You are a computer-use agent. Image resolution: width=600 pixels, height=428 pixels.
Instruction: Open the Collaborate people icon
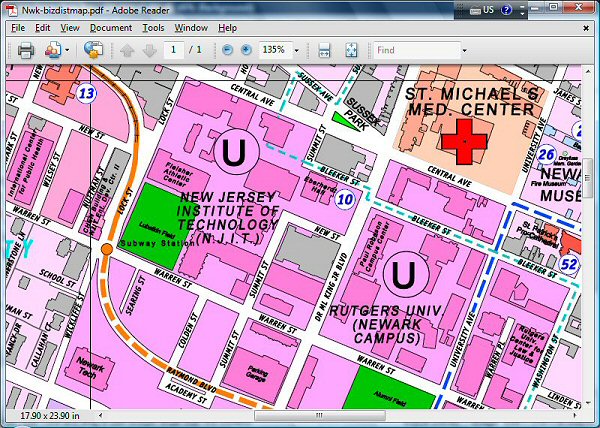(53, 50)
